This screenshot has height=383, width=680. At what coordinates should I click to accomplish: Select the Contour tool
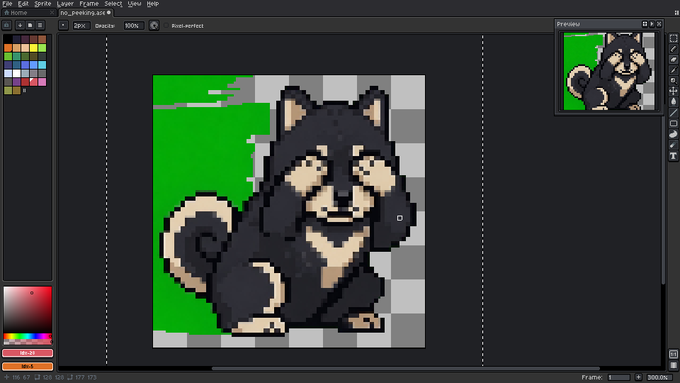(673, 134)
